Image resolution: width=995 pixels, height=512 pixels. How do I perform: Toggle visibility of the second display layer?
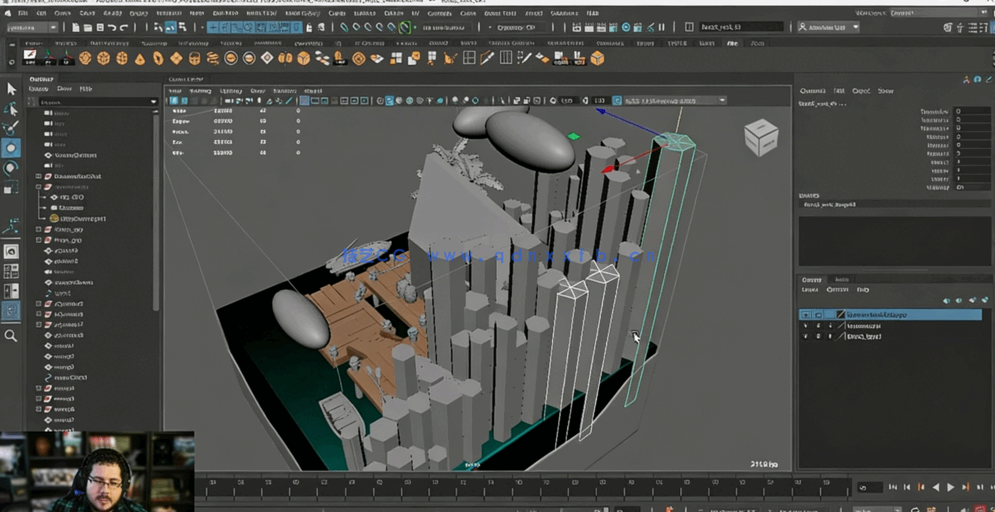[x=806, y=326]
